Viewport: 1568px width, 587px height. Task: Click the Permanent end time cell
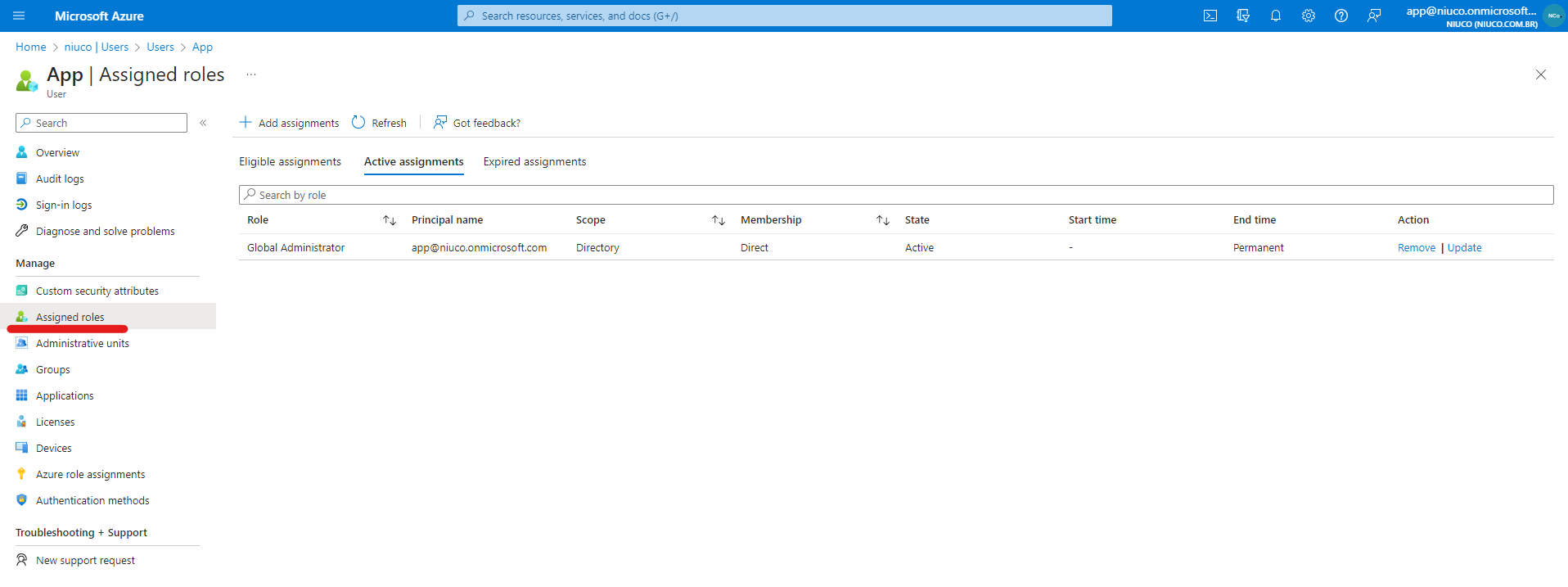[1259, 247]
